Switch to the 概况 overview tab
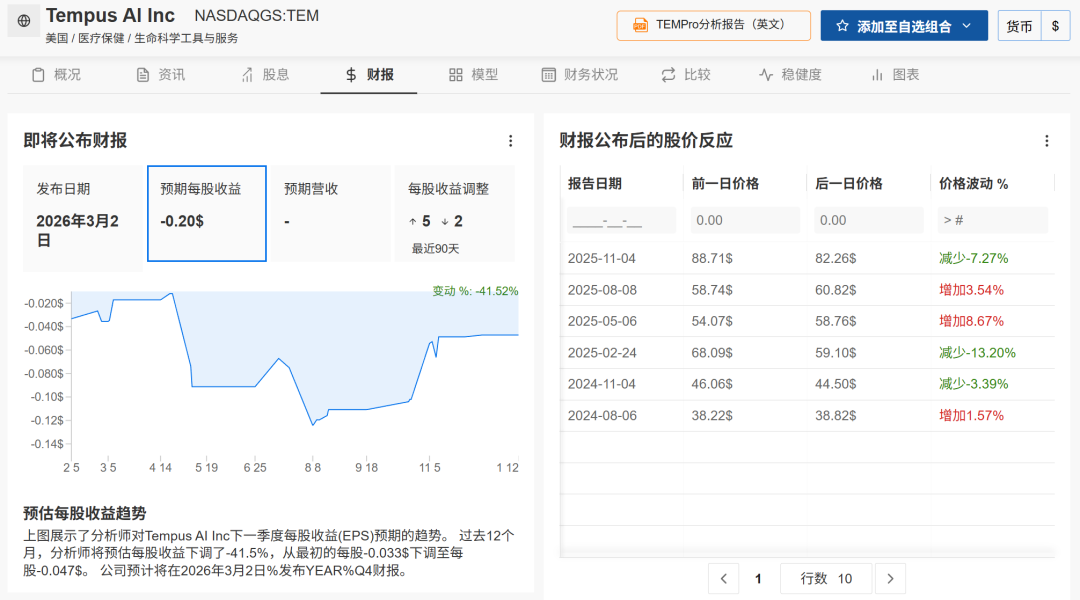This screenshot has height=600, width=1080. click(56, 75)
